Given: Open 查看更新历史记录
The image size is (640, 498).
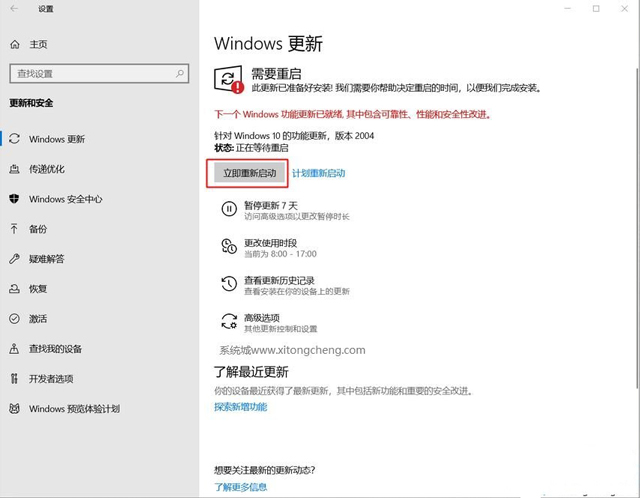Looking at the screenshot, I should [x=279, y=280].
